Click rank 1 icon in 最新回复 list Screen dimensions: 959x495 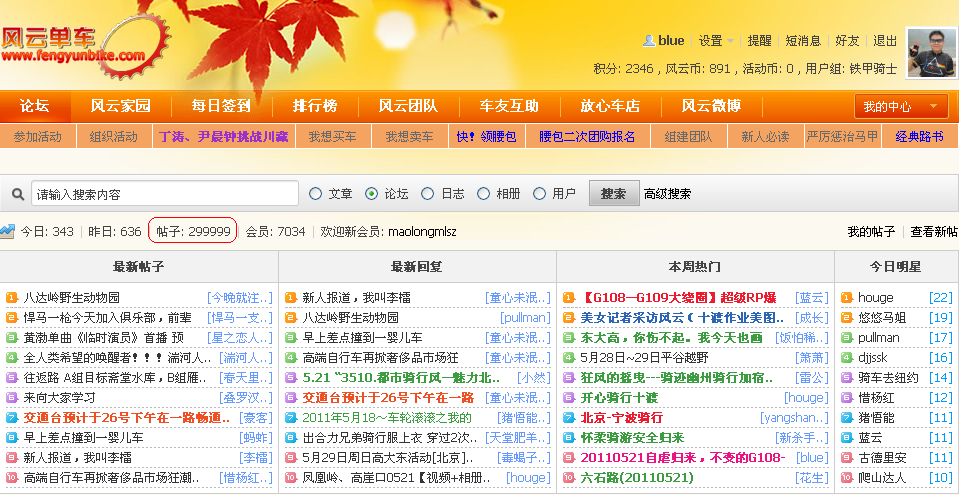[290, 297]
